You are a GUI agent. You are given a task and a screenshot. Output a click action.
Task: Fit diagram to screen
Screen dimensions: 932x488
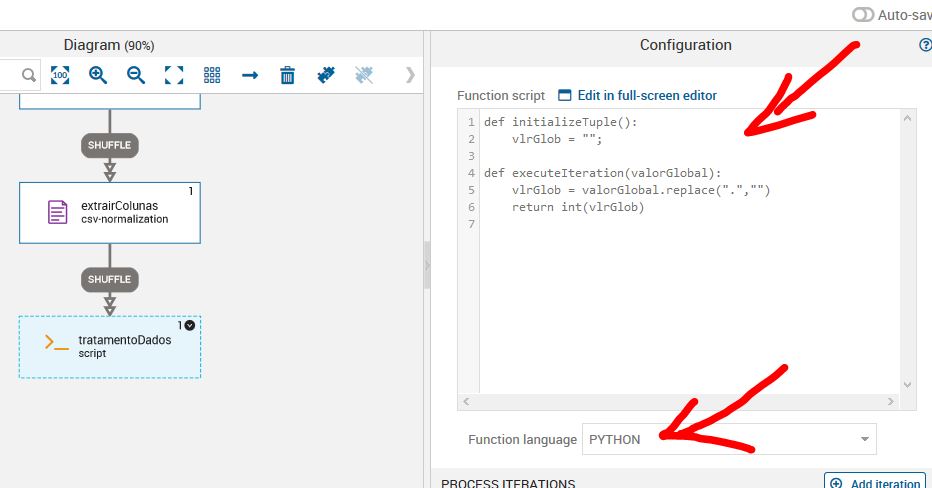[x=174, y=75]
